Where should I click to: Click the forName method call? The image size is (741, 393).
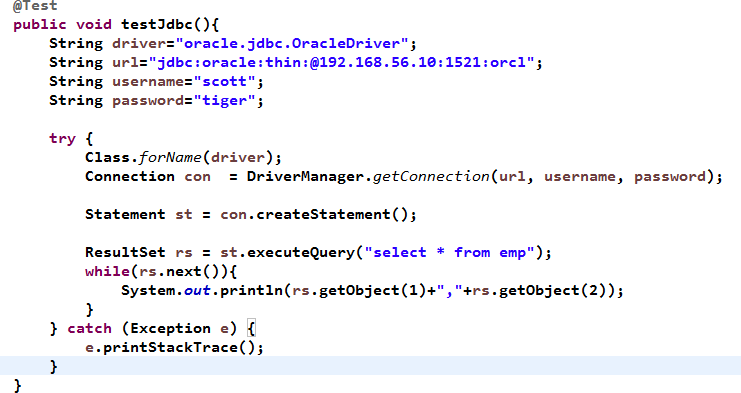click(x=170, y=157)
